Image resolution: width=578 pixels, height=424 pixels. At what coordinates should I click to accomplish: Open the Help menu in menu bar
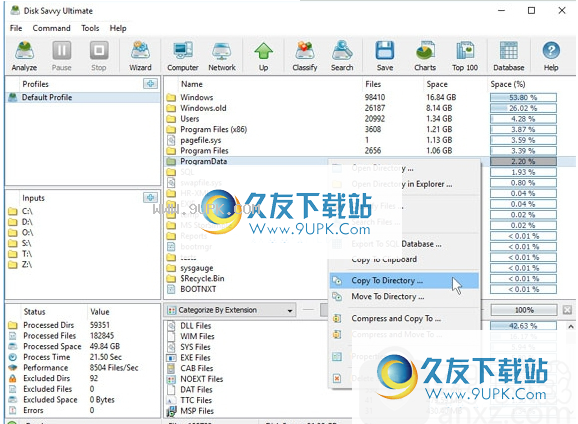pos(118,28)
